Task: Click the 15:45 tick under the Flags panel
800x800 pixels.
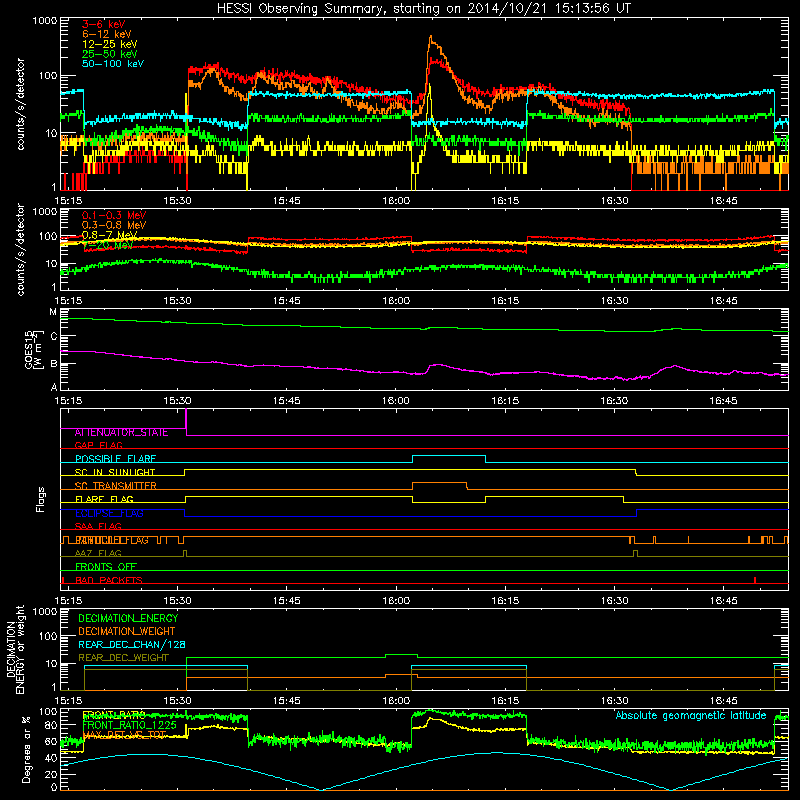Action: [x=287, y=601]
